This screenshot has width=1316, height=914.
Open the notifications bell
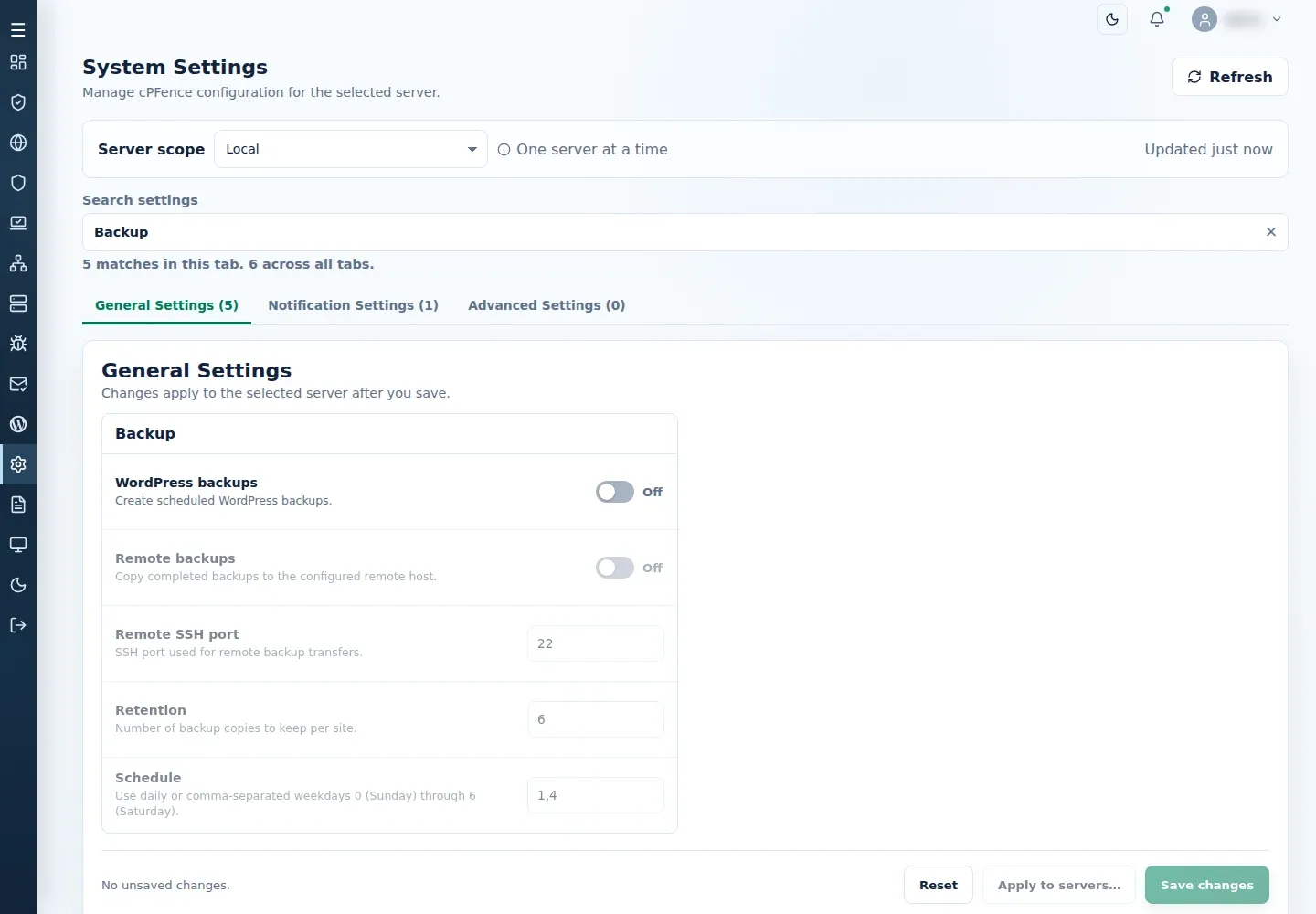click(x=1157, y=19)
